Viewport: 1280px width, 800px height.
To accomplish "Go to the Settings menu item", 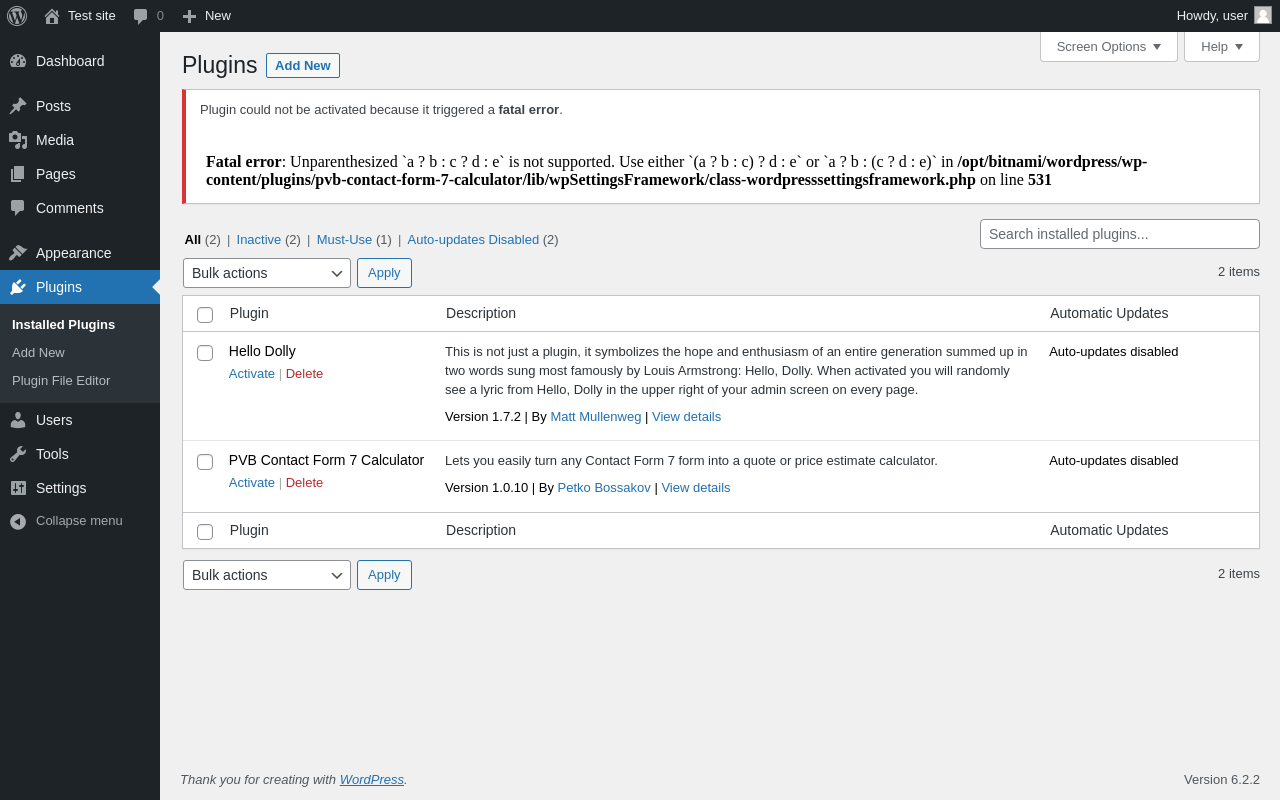I will (x=61, y=488).
